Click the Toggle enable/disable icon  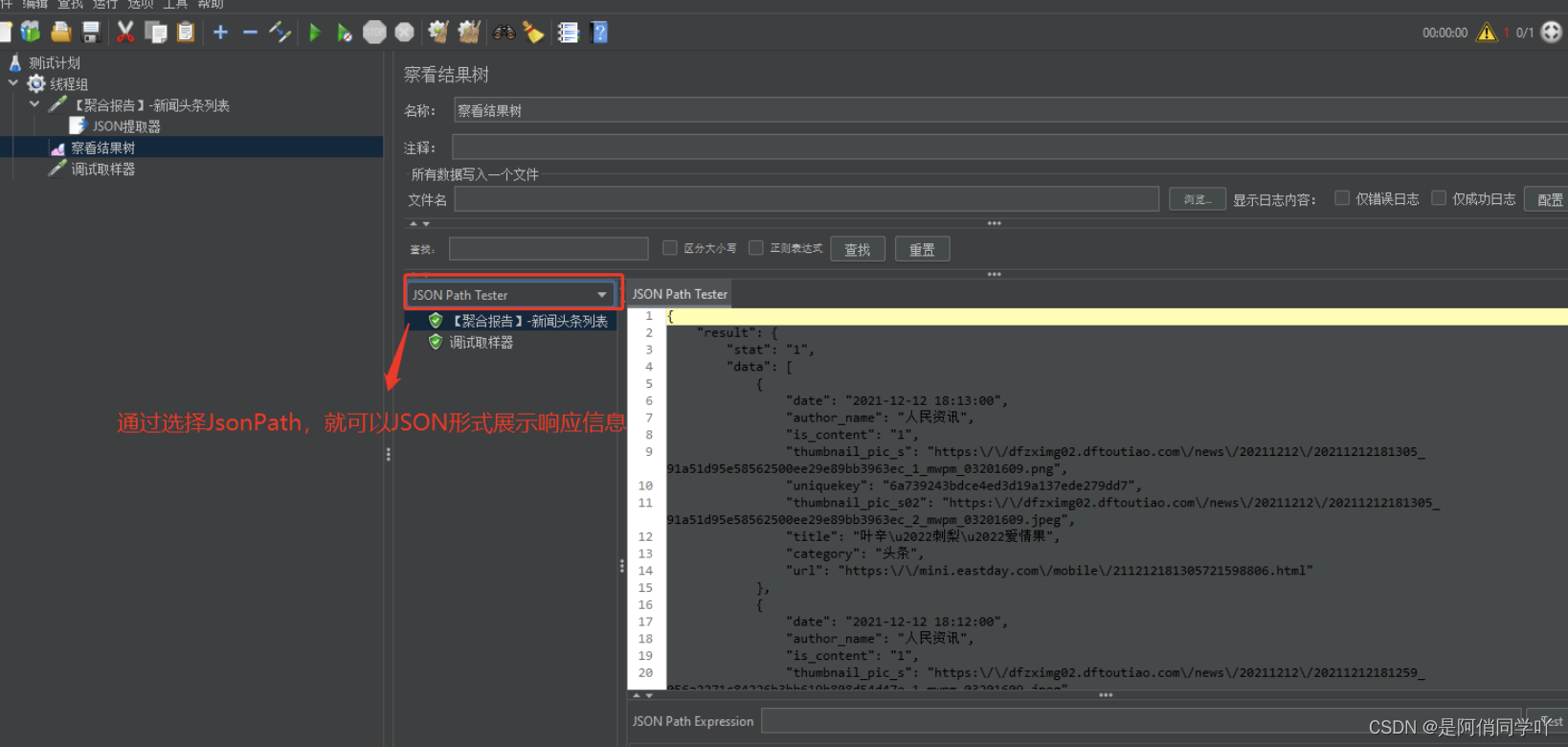point(280,33)
